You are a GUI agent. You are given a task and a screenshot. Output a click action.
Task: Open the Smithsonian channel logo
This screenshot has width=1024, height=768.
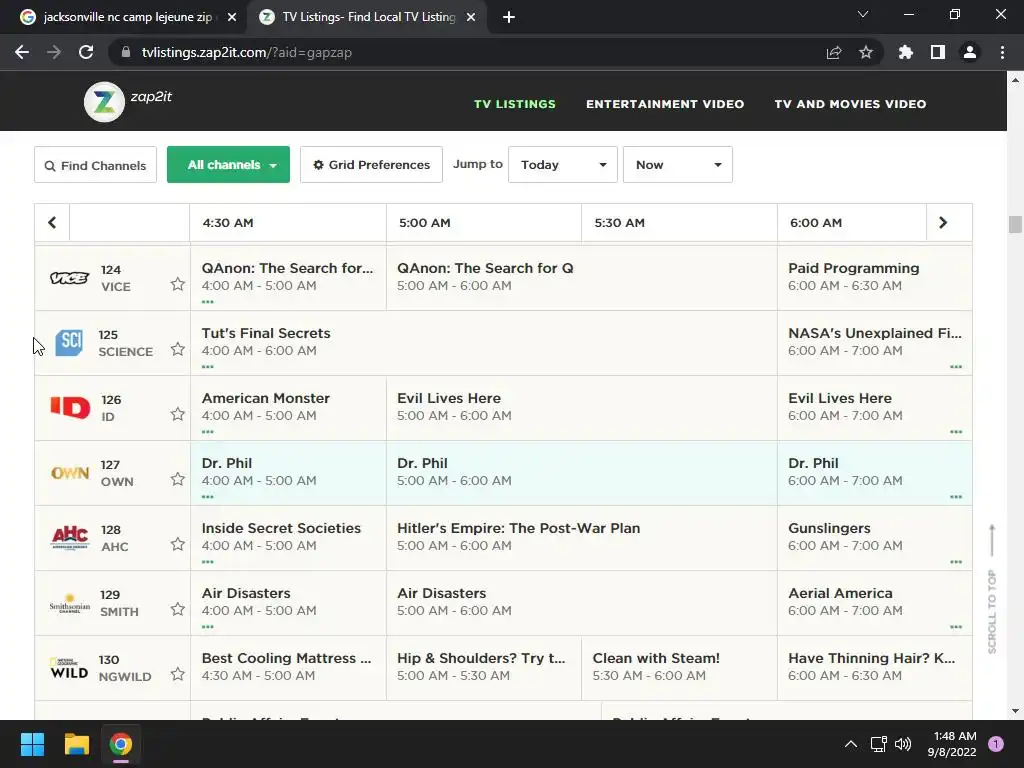pos(70,603)
